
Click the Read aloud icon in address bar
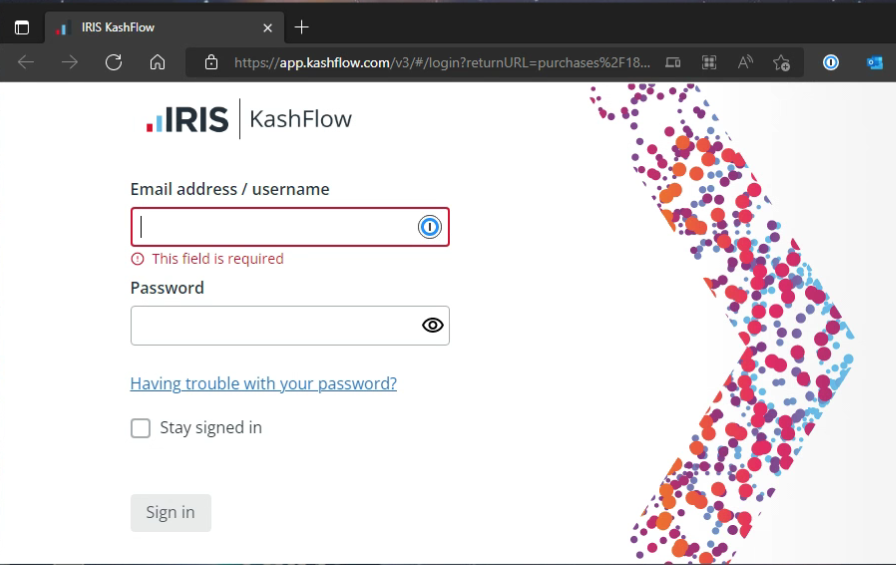[x=745, y=62]
